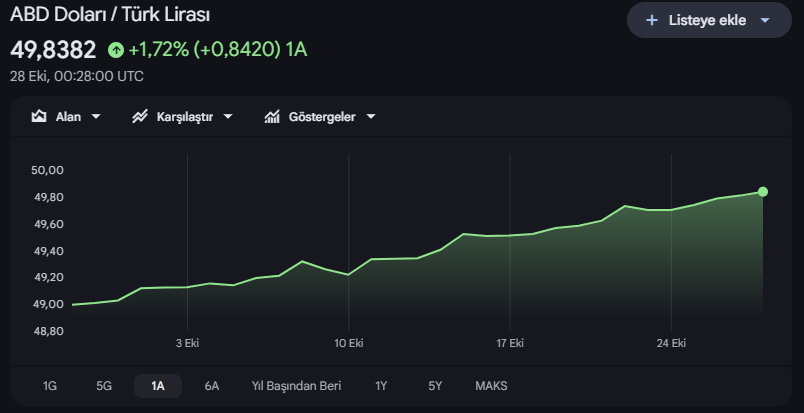Expand the Karşılaştır dropdown arrow
This screenshot has width=804, height=413.
click(228, 117)
